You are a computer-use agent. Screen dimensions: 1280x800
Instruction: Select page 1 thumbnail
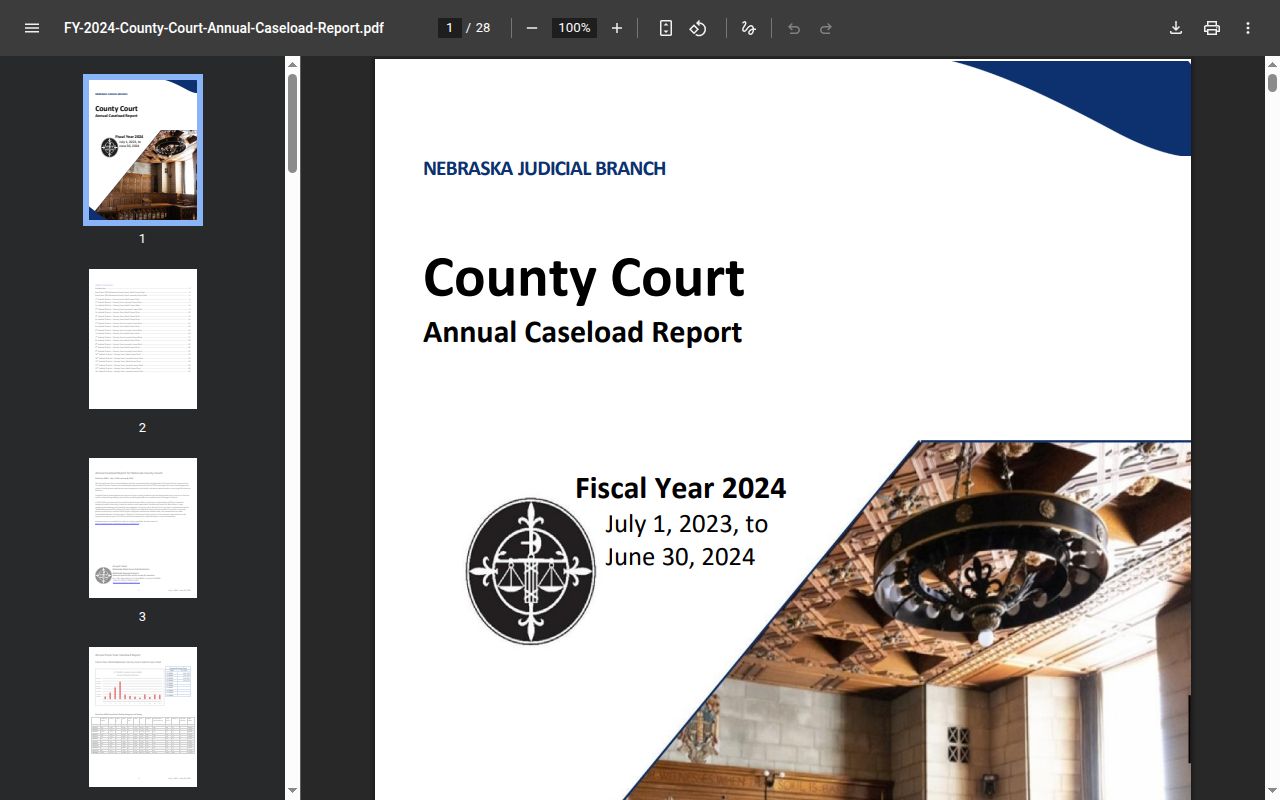[143, 150]
